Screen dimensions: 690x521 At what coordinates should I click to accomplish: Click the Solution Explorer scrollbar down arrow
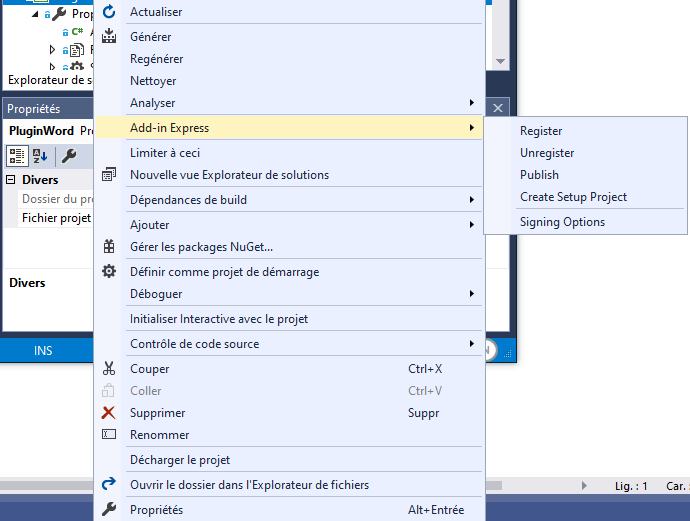pos(501,62)
